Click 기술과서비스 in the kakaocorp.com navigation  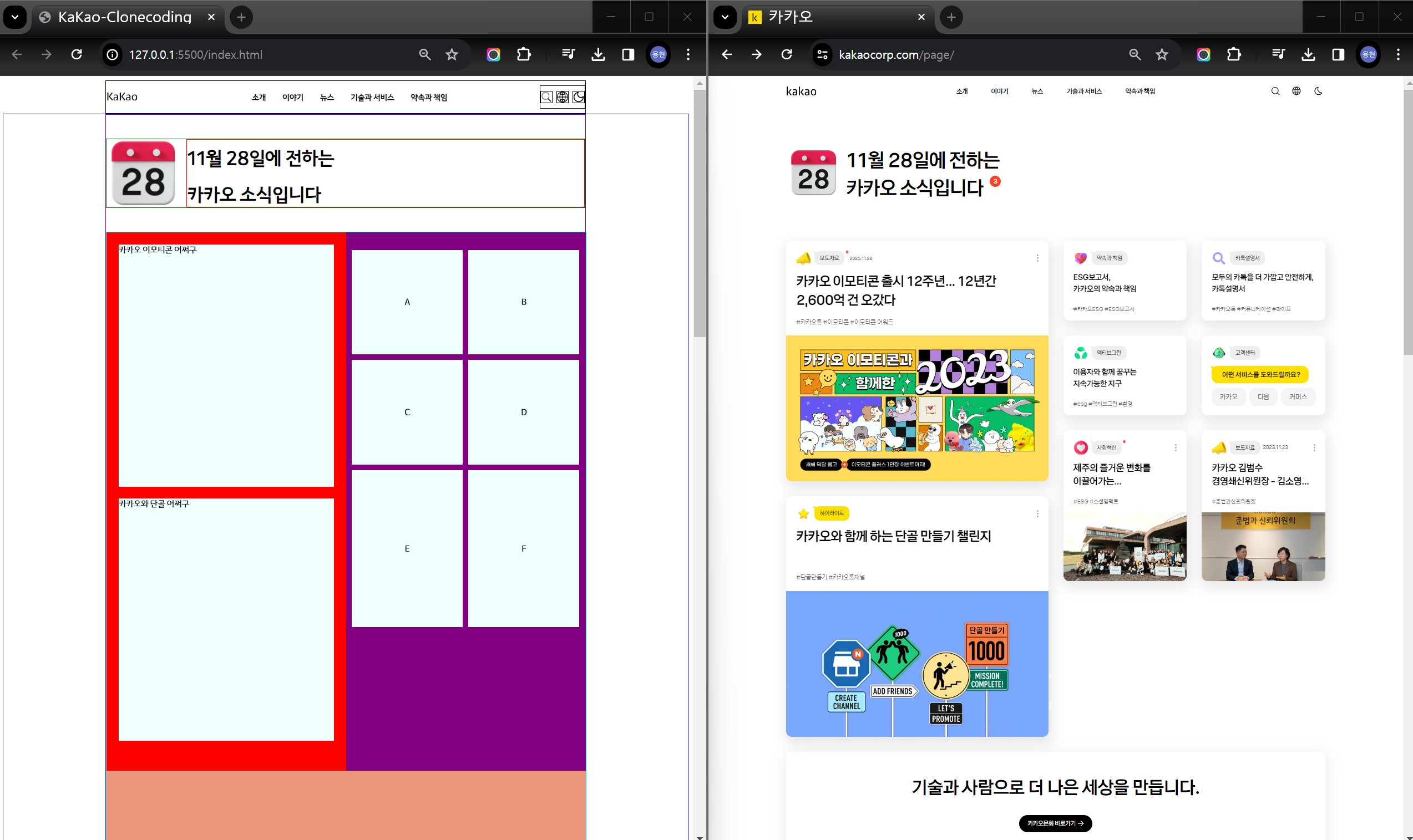(1084, 91)
